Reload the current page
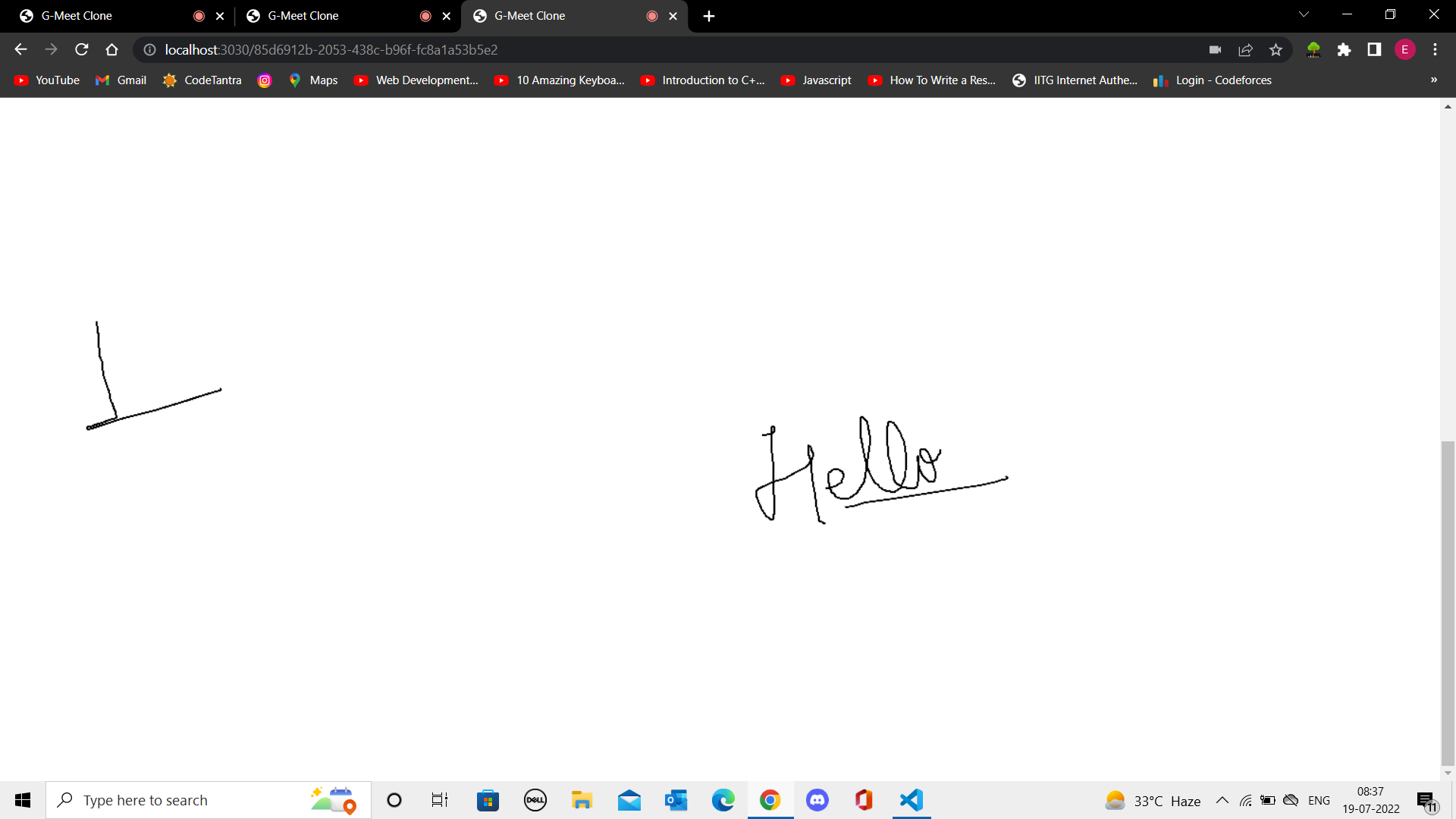This screenshot has width=1456, height=819. click(82, 50)
